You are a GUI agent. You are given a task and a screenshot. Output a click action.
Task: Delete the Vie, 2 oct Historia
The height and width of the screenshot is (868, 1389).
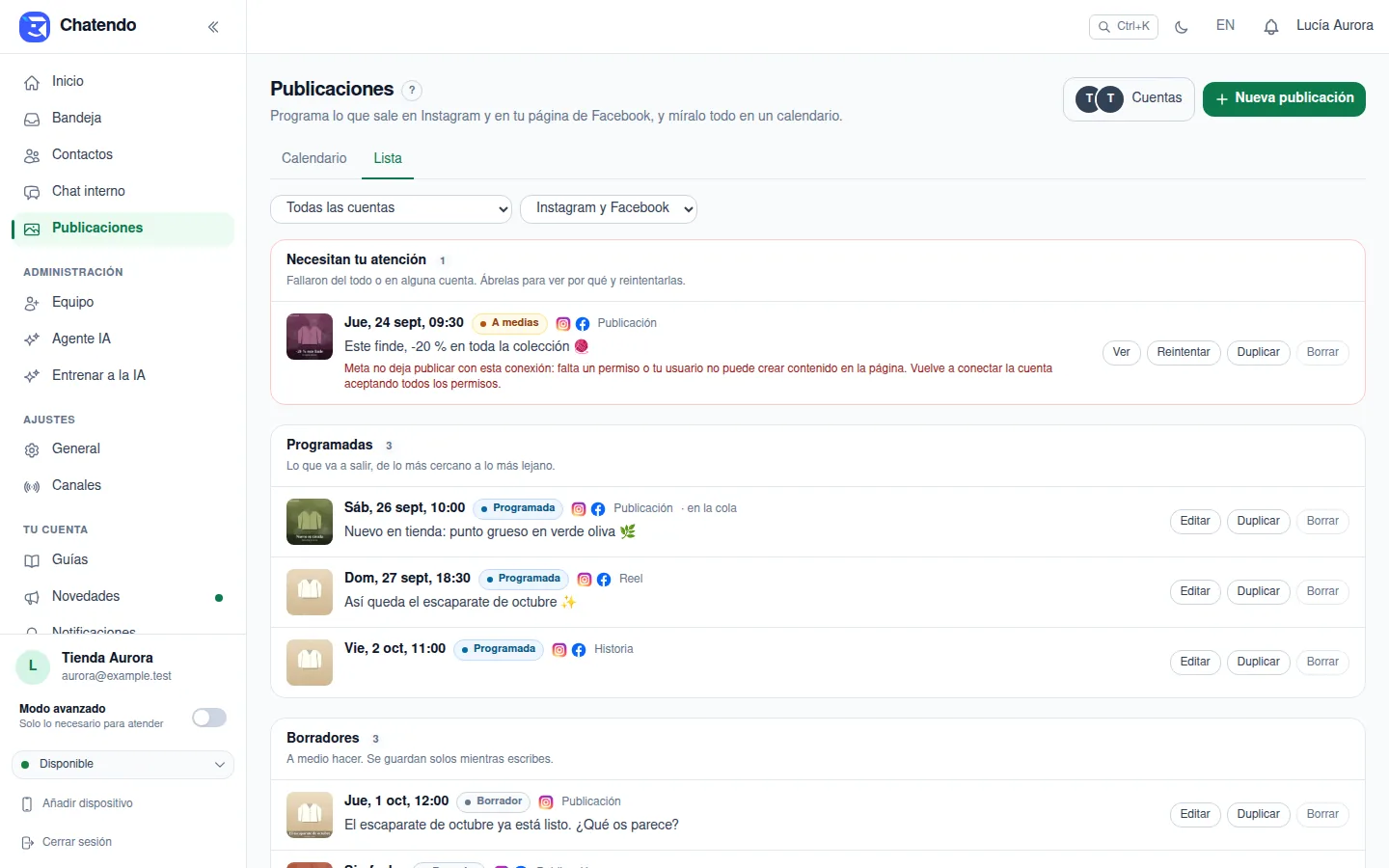[1322, 663]
